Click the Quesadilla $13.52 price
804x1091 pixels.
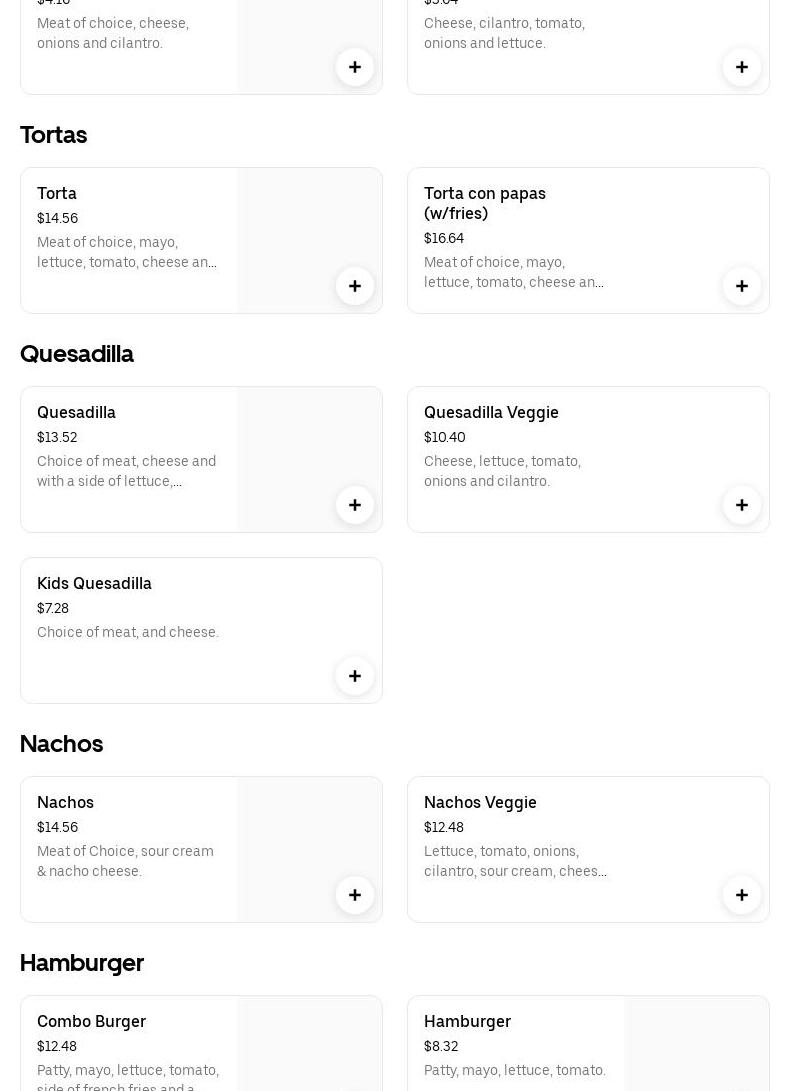pos(57,437)
